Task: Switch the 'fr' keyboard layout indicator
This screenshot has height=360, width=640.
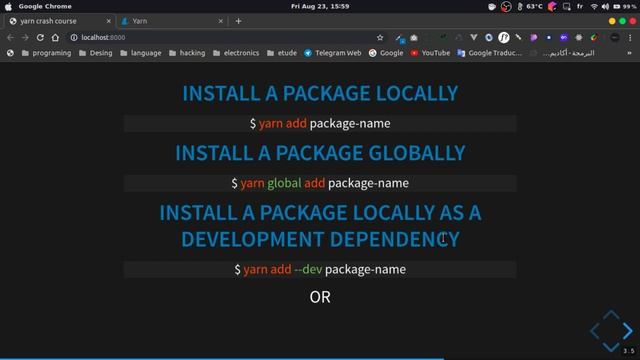Action: [580, 7]
